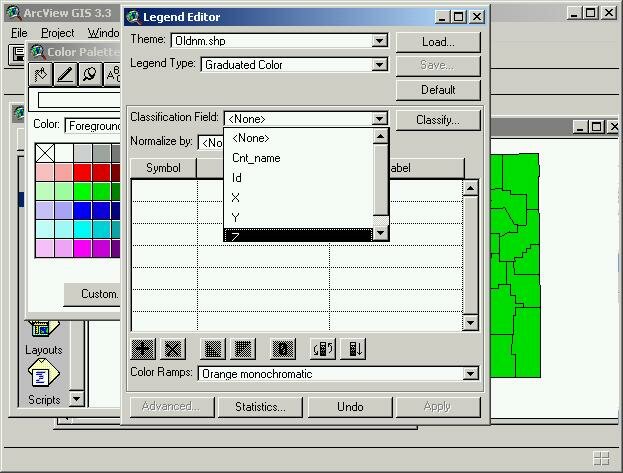
Task: Click the Custom button in Color Palette
Action: click(92, 294)
